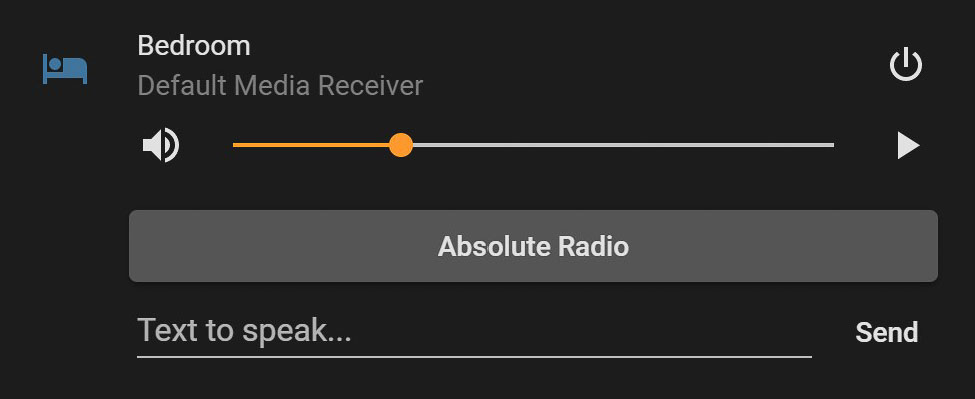Send the text-to-speech message
This screenshot has width=975, height=399.
point(887,332)
